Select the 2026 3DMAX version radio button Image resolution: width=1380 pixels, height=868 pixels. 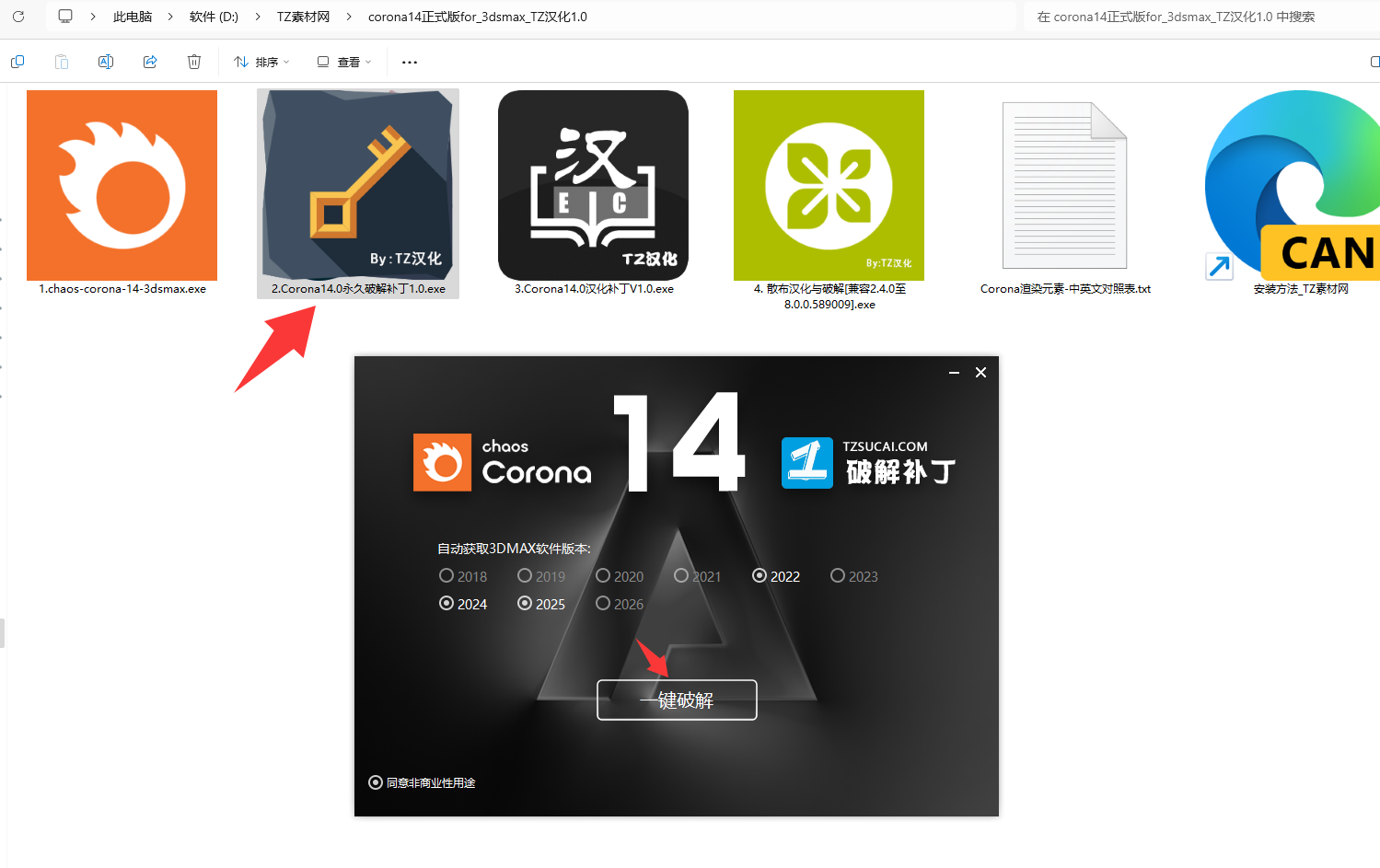click(x=603, y=604)
